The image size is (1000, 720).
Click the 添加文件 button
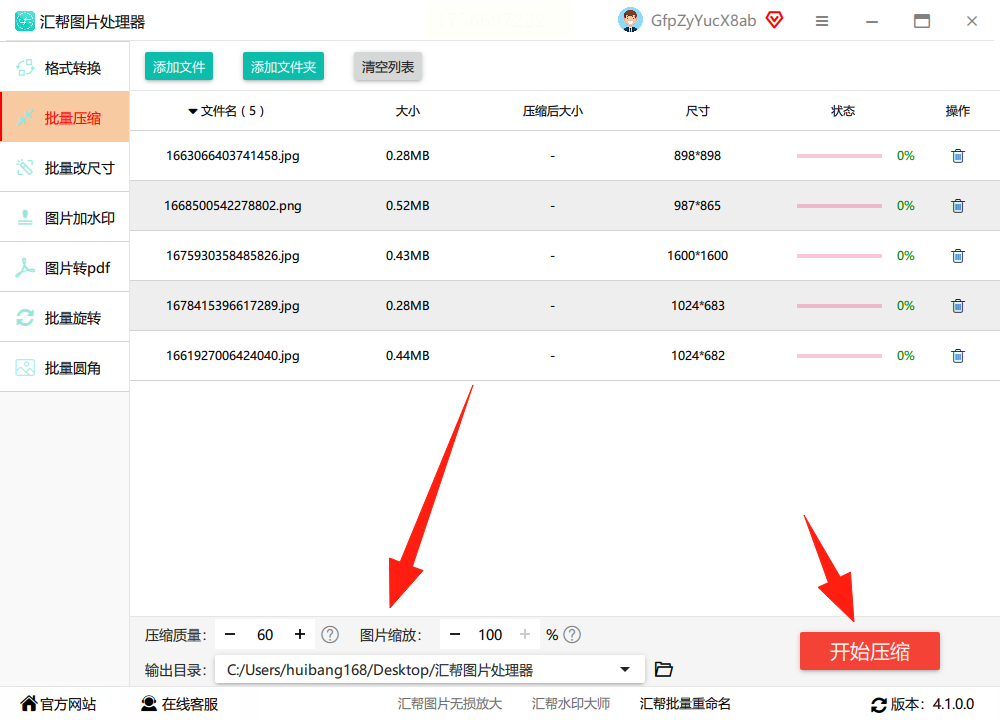coord(179,66)
